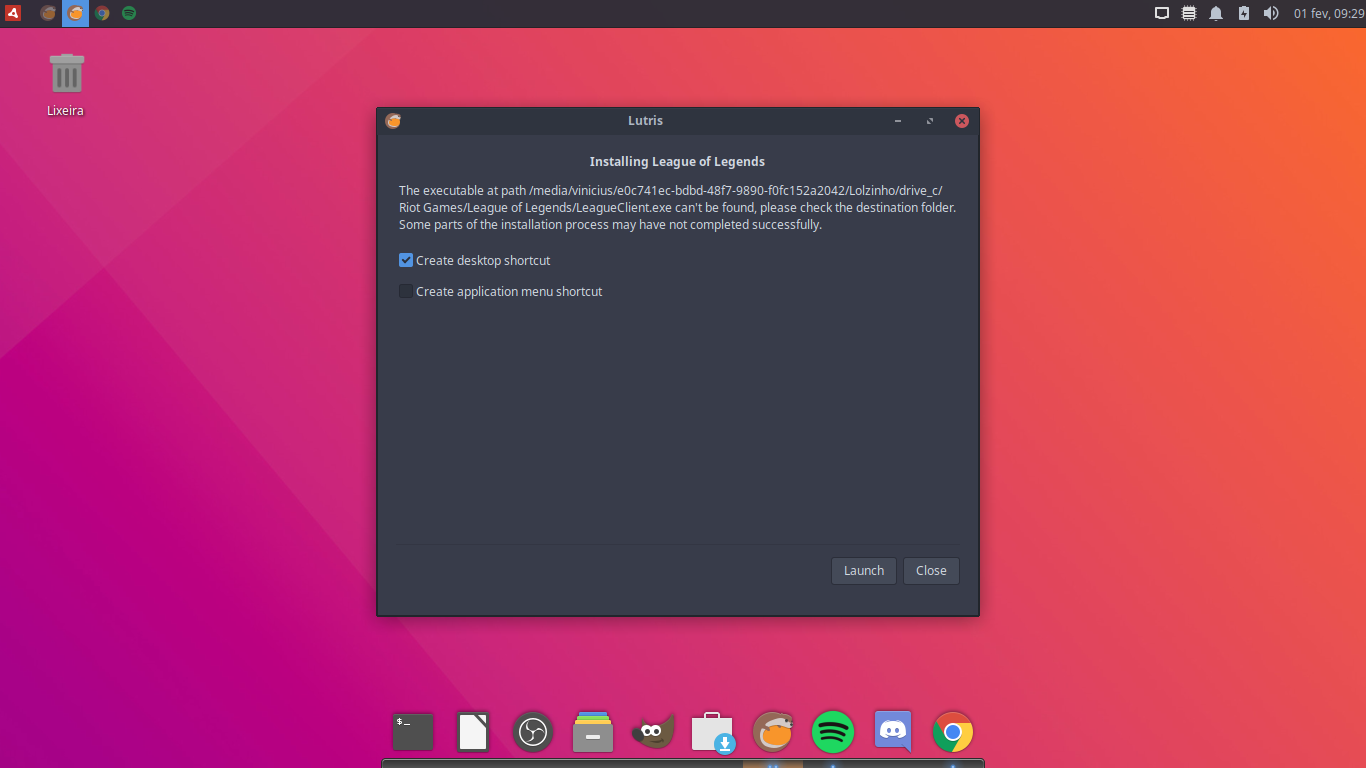Open the display tray icon in top panel

[x=1162, y=13]
